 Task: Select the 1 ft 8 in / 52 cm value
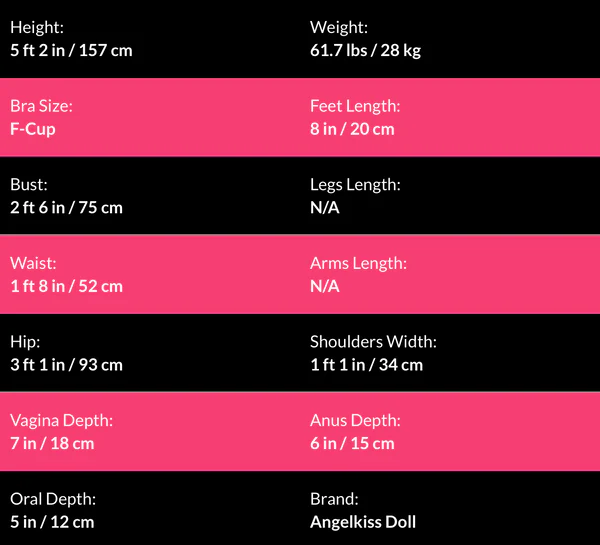click(66, 286)
